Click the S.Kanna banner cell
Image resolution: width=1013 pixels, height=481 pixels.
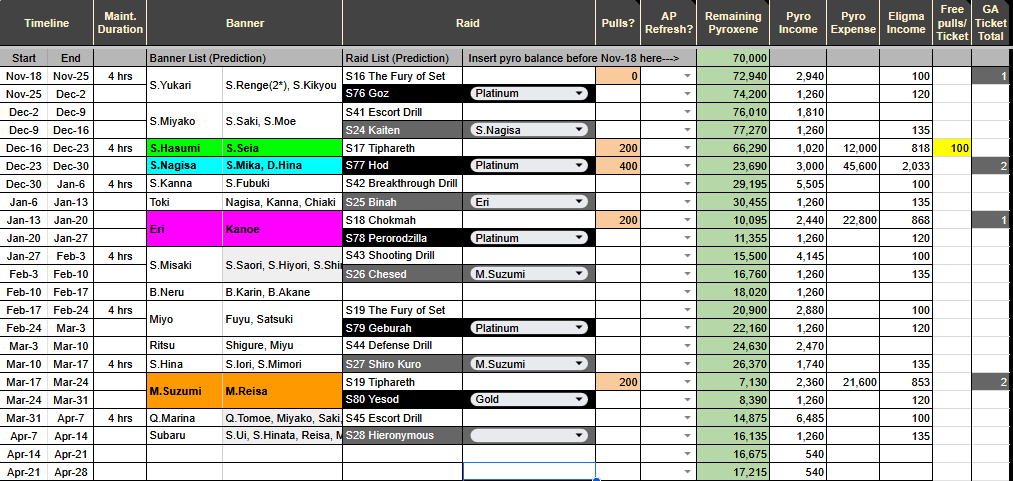(185, 184)
